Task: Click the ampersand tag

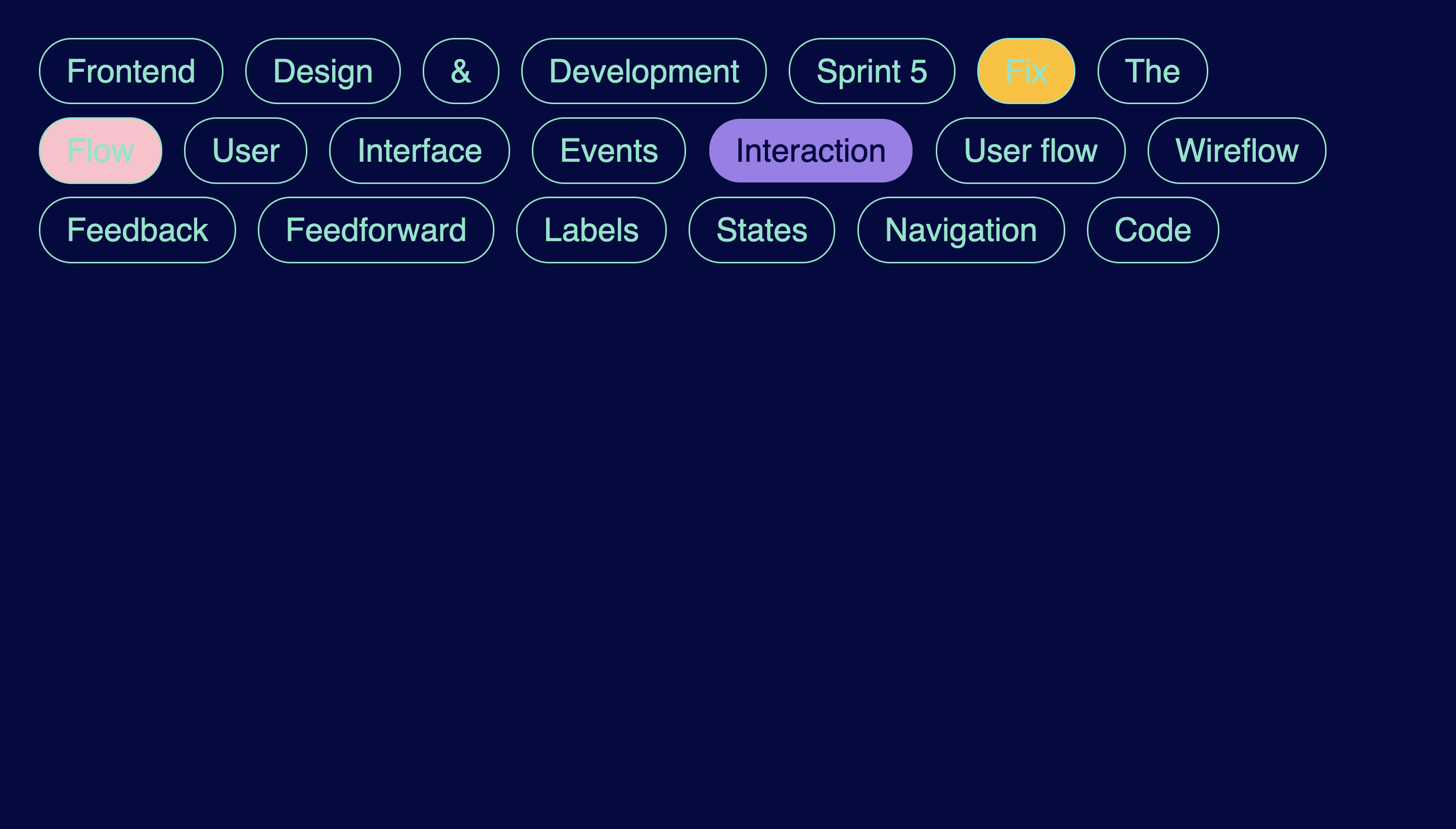Action: pos(461,71)
